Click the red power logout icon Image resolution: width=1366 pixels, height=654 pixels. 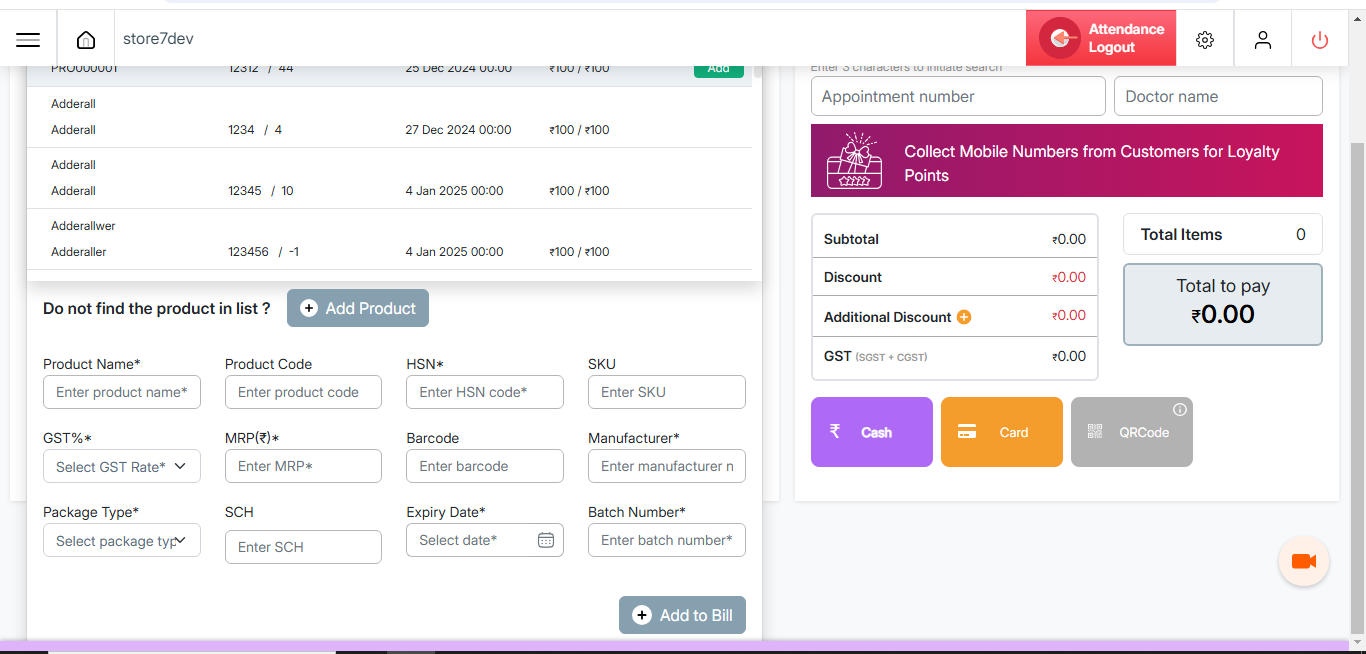tap(1320, 39)
